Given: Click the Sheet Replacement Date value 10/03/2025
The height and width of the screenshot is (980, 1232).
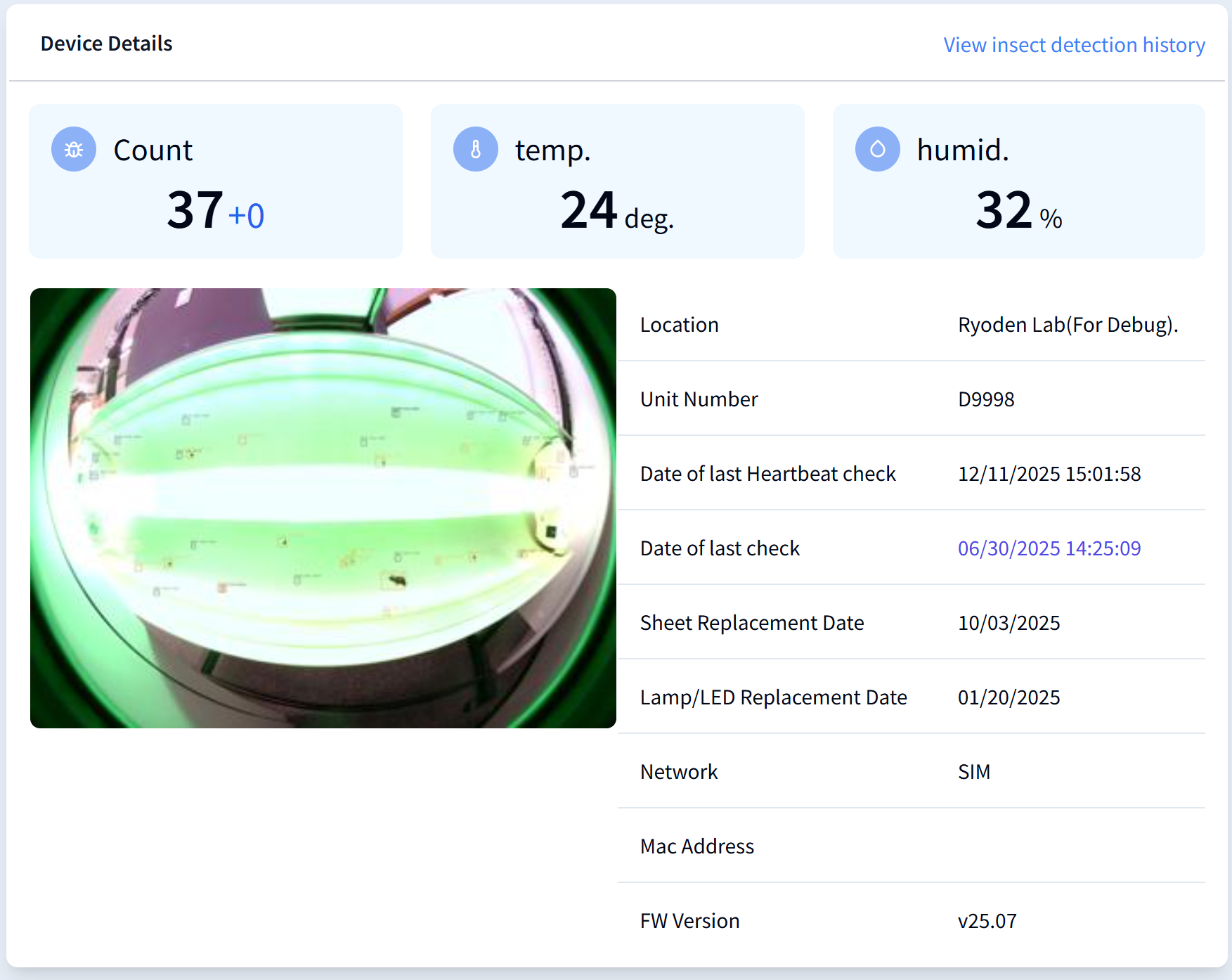Looking at the screenshot, I should point(1009,623).
